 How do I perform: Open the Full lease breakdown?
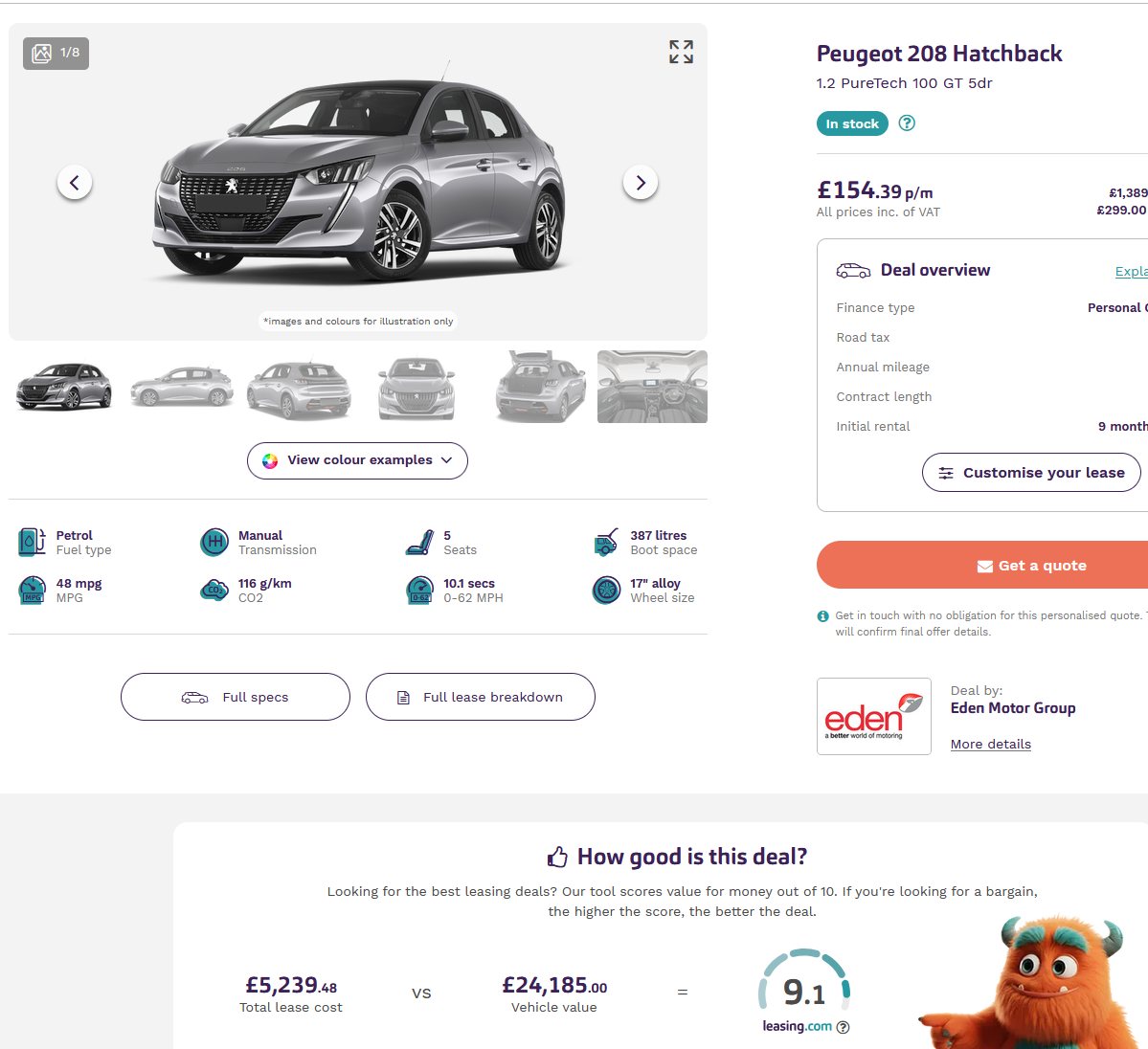click(481, 697)
